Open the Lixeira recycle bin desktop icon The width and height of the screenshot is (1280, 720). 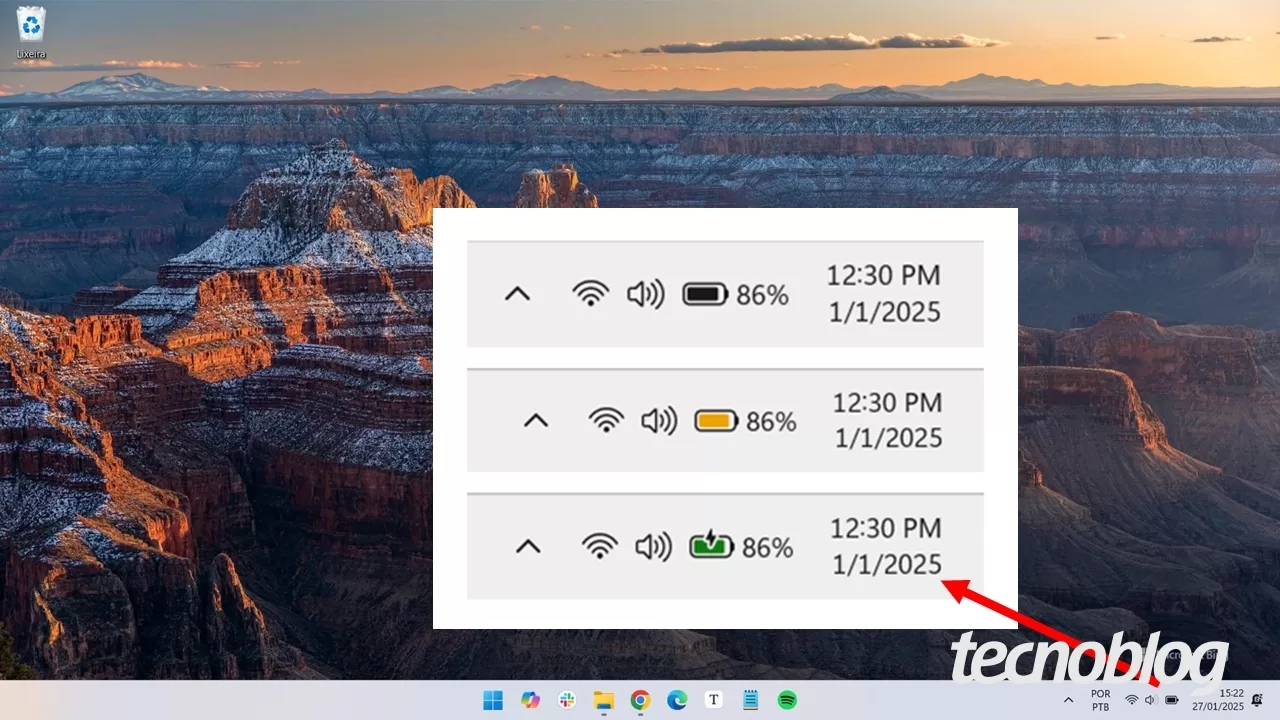[x=31, y=32]
